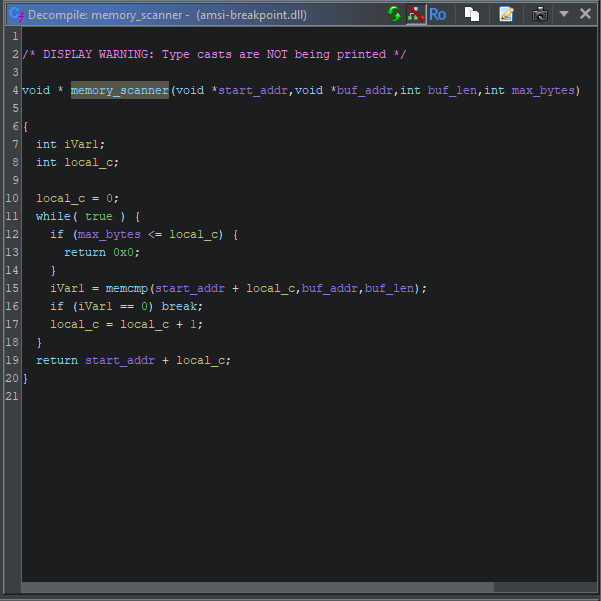Toggle unreachable code elimination icon
Viewport: 601px width, 601px height.
pyautogui.click(x=415, y=15)
